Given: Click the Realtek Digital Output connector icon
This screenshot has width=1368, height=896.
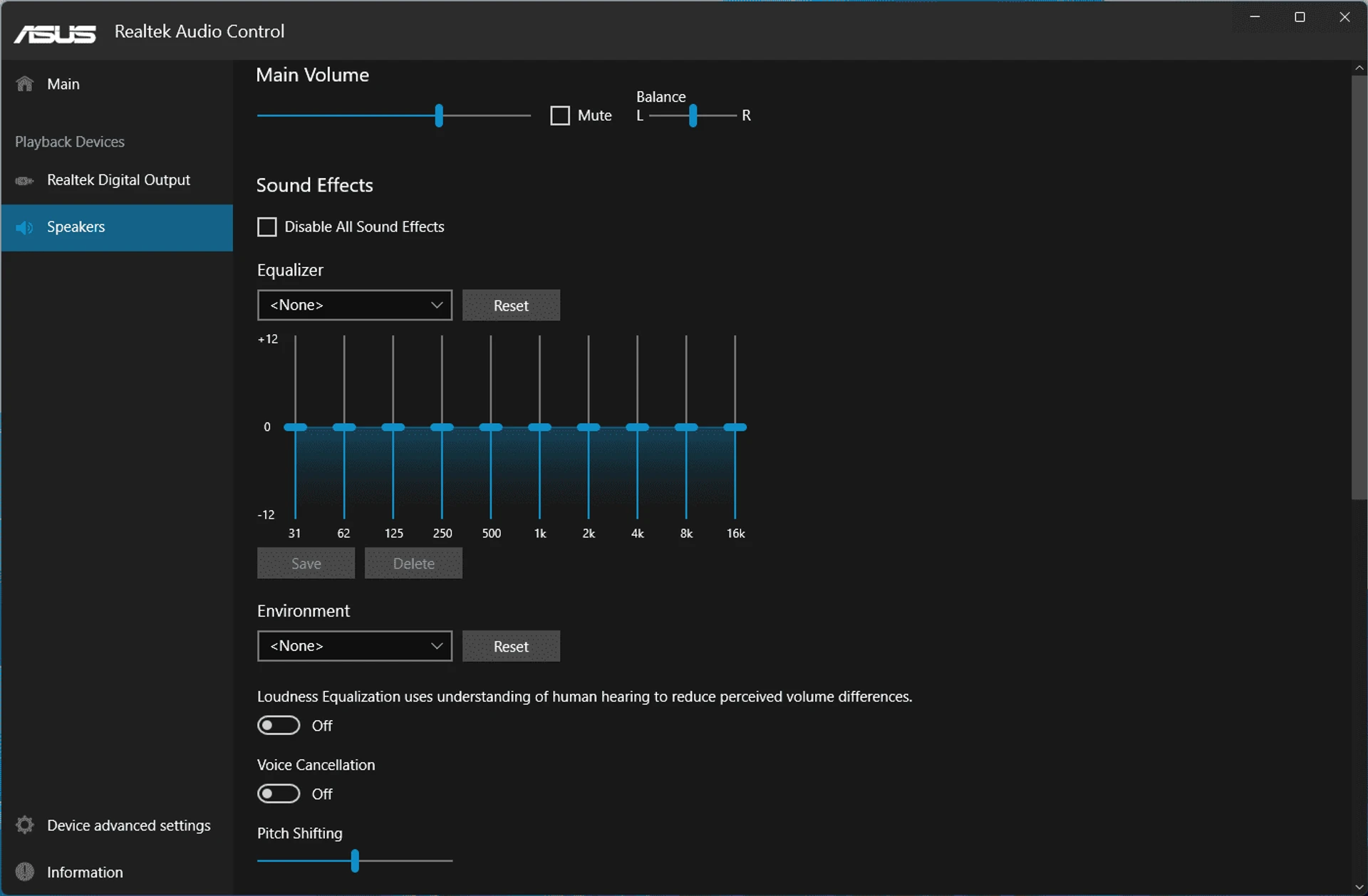Looking at the screenshot, I should click(25, 181).
